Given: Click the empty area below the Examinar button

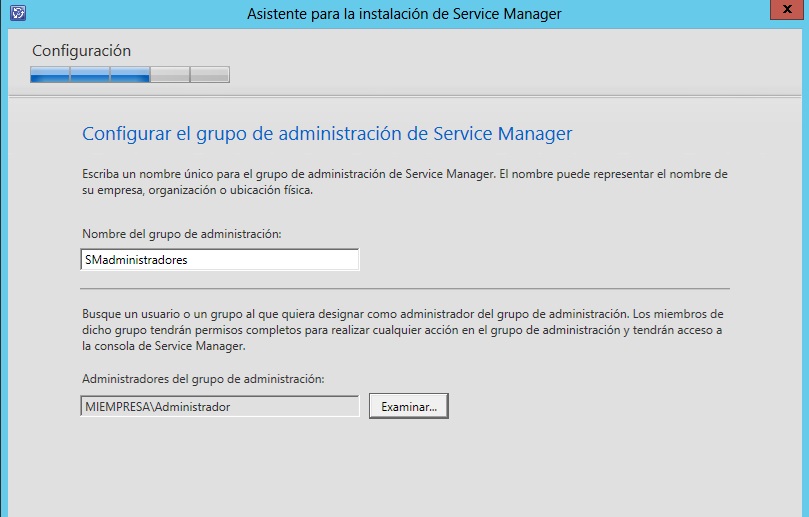Looking at the screenshot, I should pyautogui.click(x=409, y=465).
